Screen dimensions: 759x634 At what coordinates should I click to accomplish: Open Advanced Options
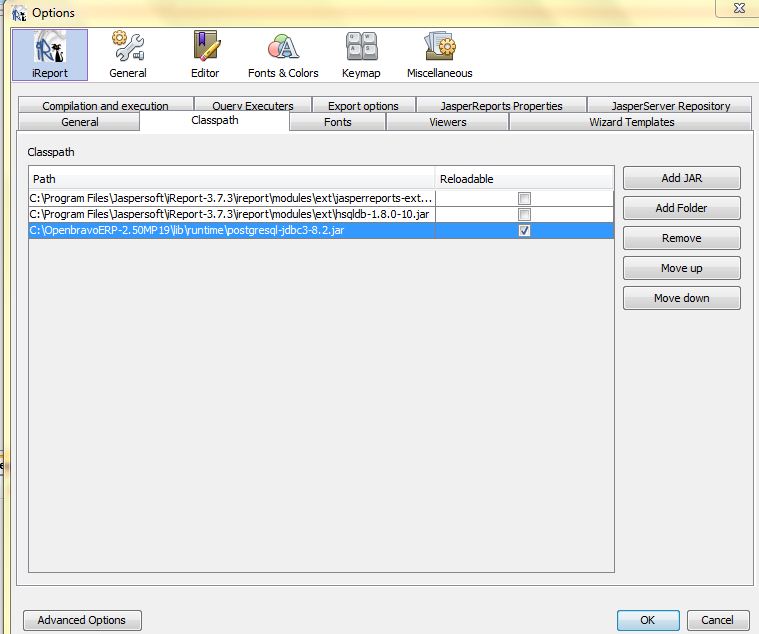click(82, 620)
